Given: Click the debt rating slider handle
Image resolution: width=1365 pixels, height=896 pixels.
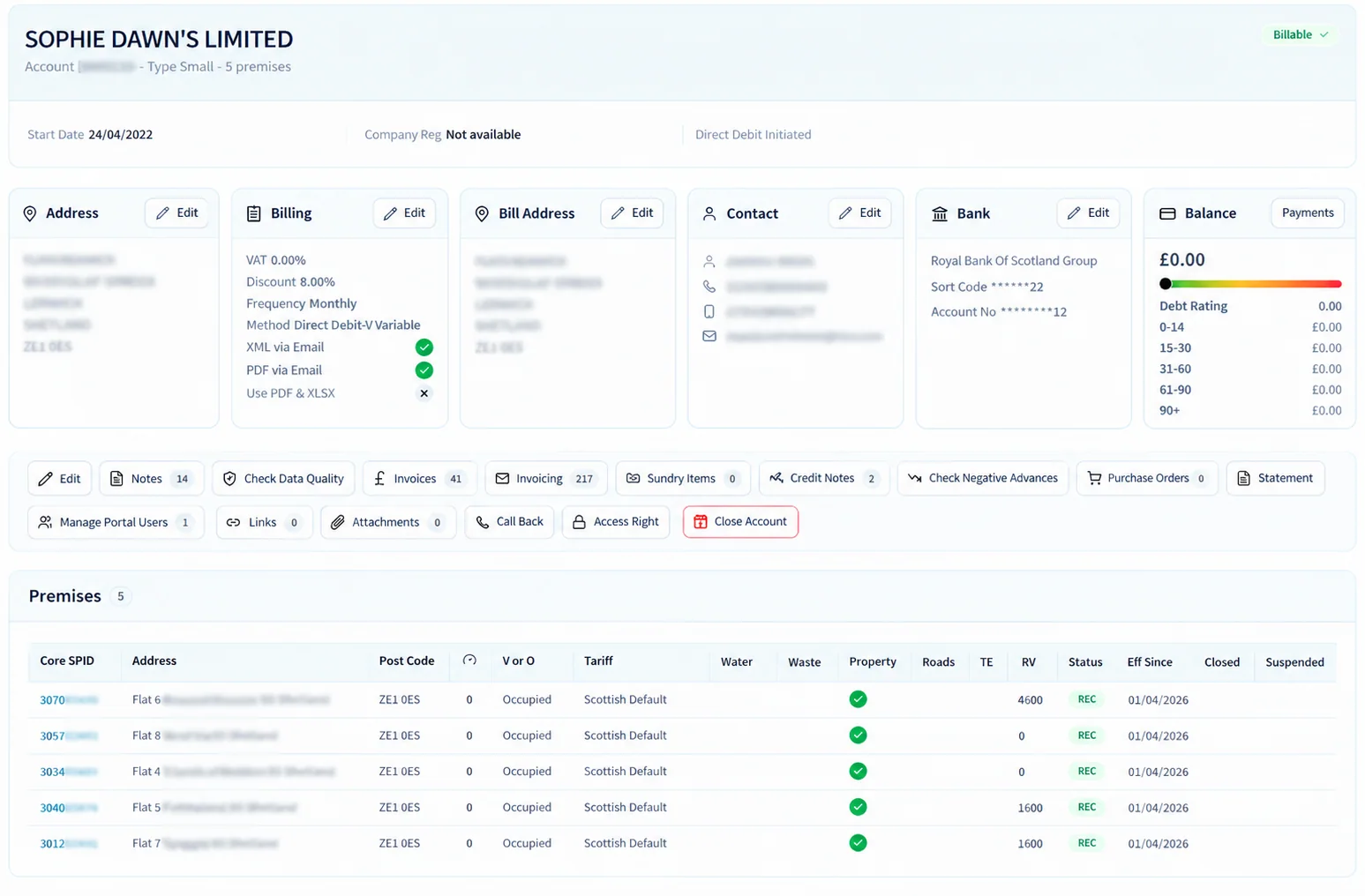Looking at the screenshot, I should (x=1166, y=284).
